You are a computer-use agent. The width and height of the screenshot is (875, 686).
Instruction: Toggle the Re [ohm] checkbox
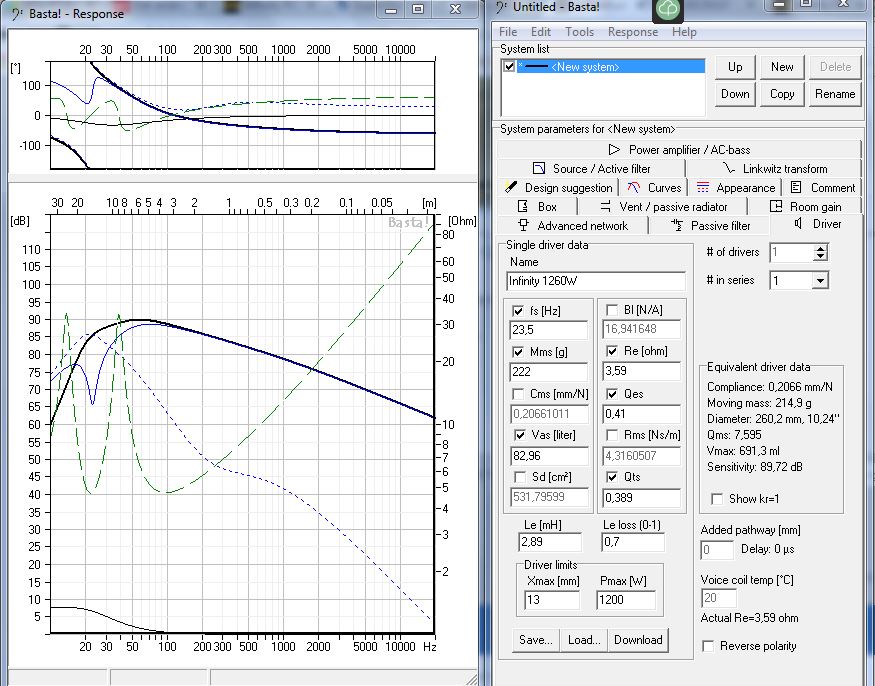[612, 351]
